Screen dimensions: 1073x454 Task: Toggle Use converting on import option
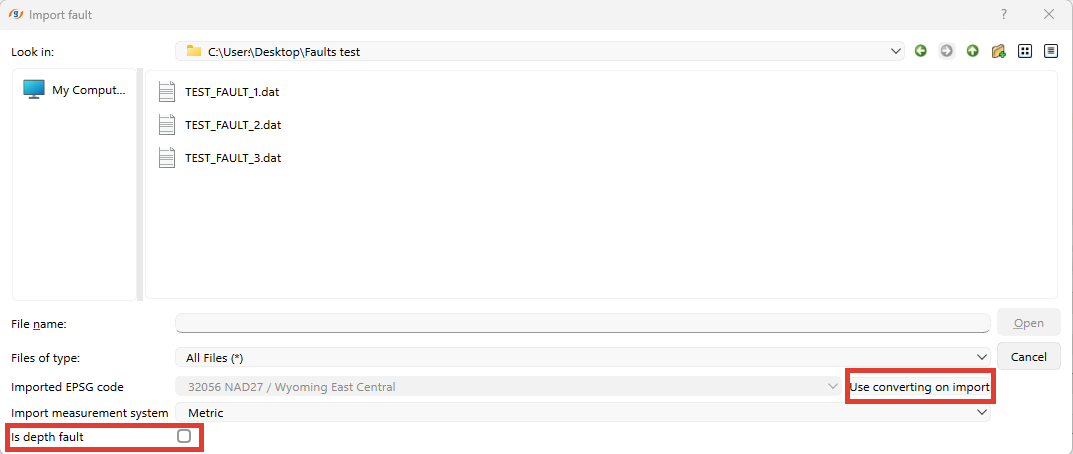[919, 387]
